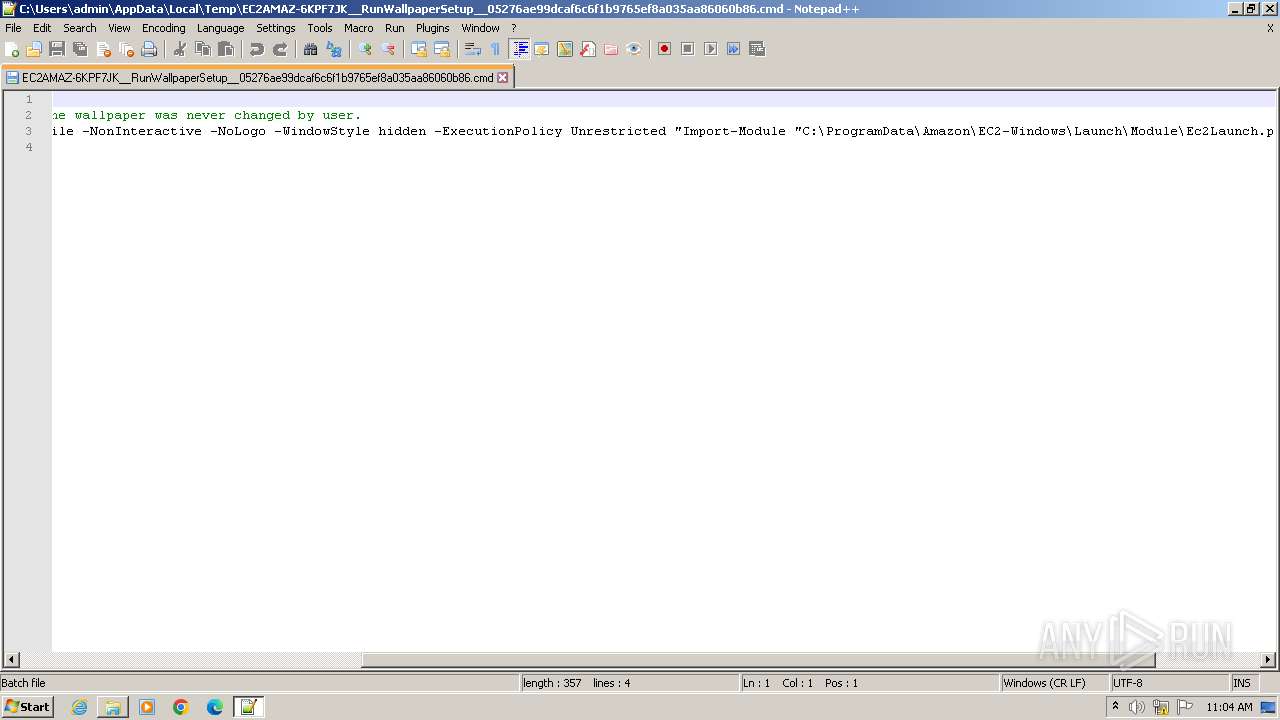Open the Search menu

pos(80,28)
